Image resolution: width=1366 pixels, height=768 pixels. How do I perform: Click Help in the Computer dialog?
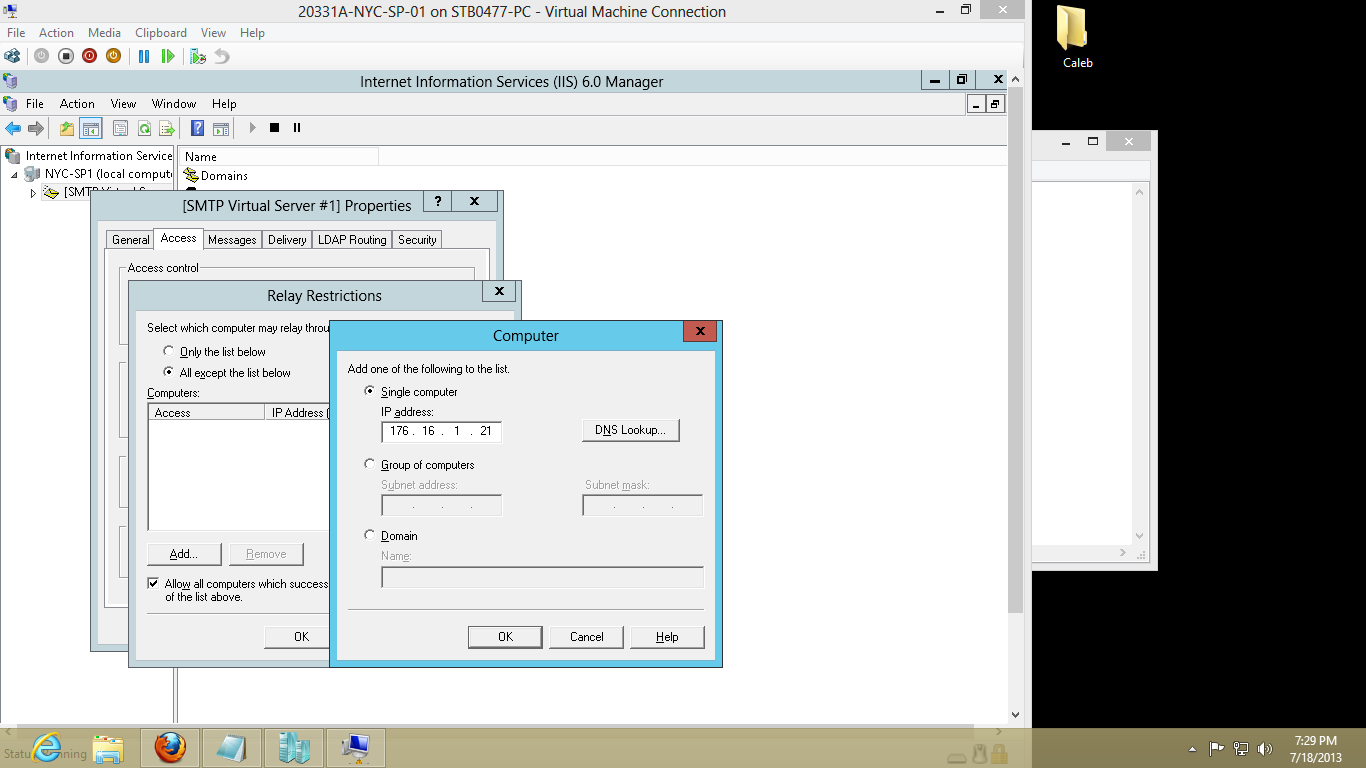pos(667,637)
